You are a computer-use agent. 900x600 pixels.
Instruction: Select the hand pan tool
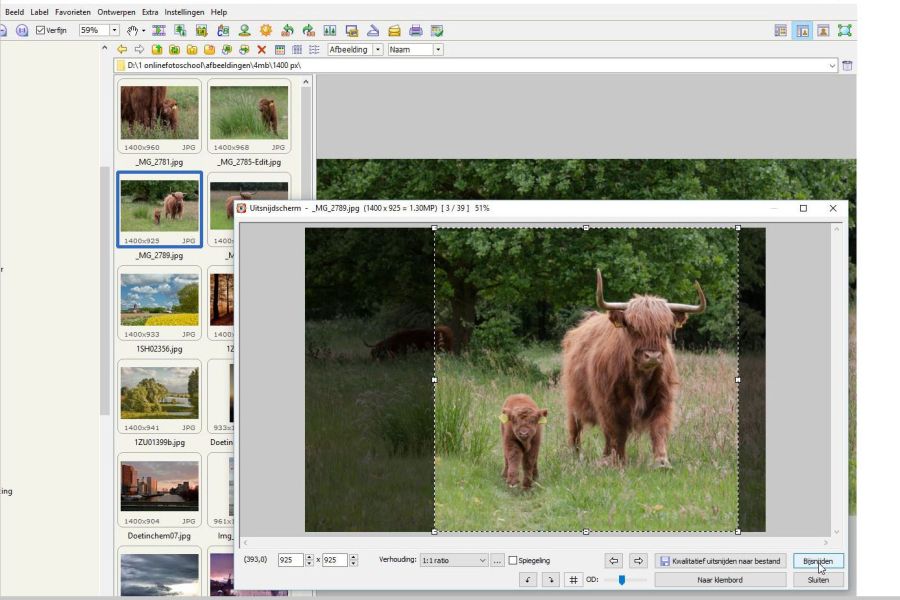(x=132, y=31)
